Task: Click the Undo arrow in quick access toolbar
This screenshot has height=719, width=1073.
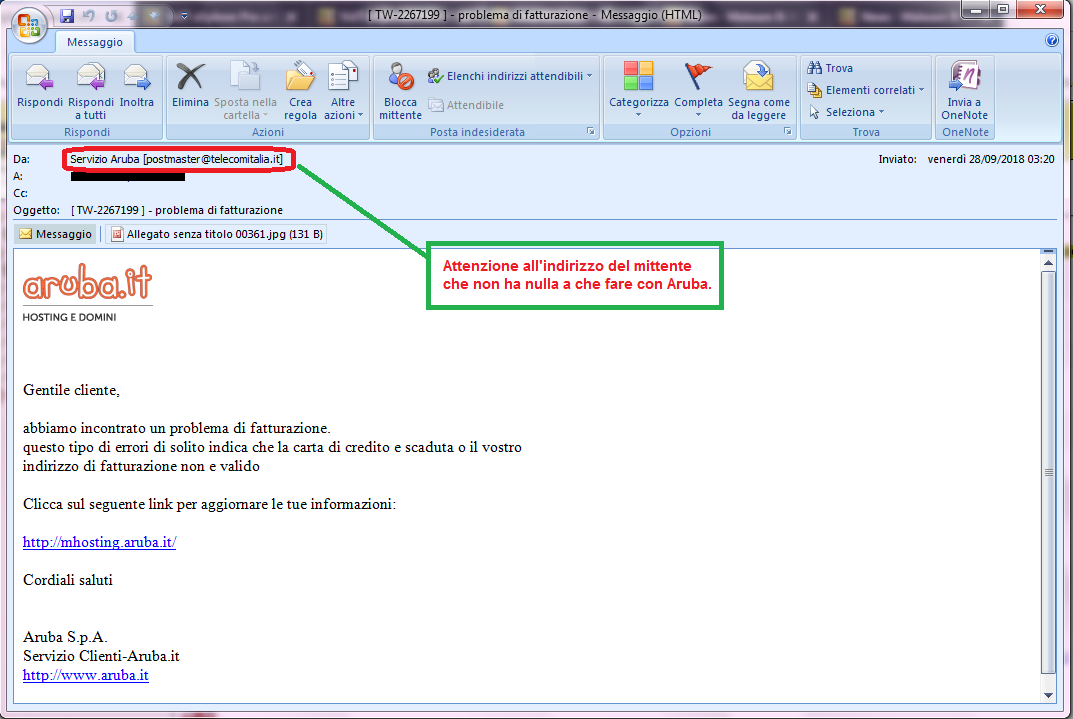Action: click(x=88, y=15)
